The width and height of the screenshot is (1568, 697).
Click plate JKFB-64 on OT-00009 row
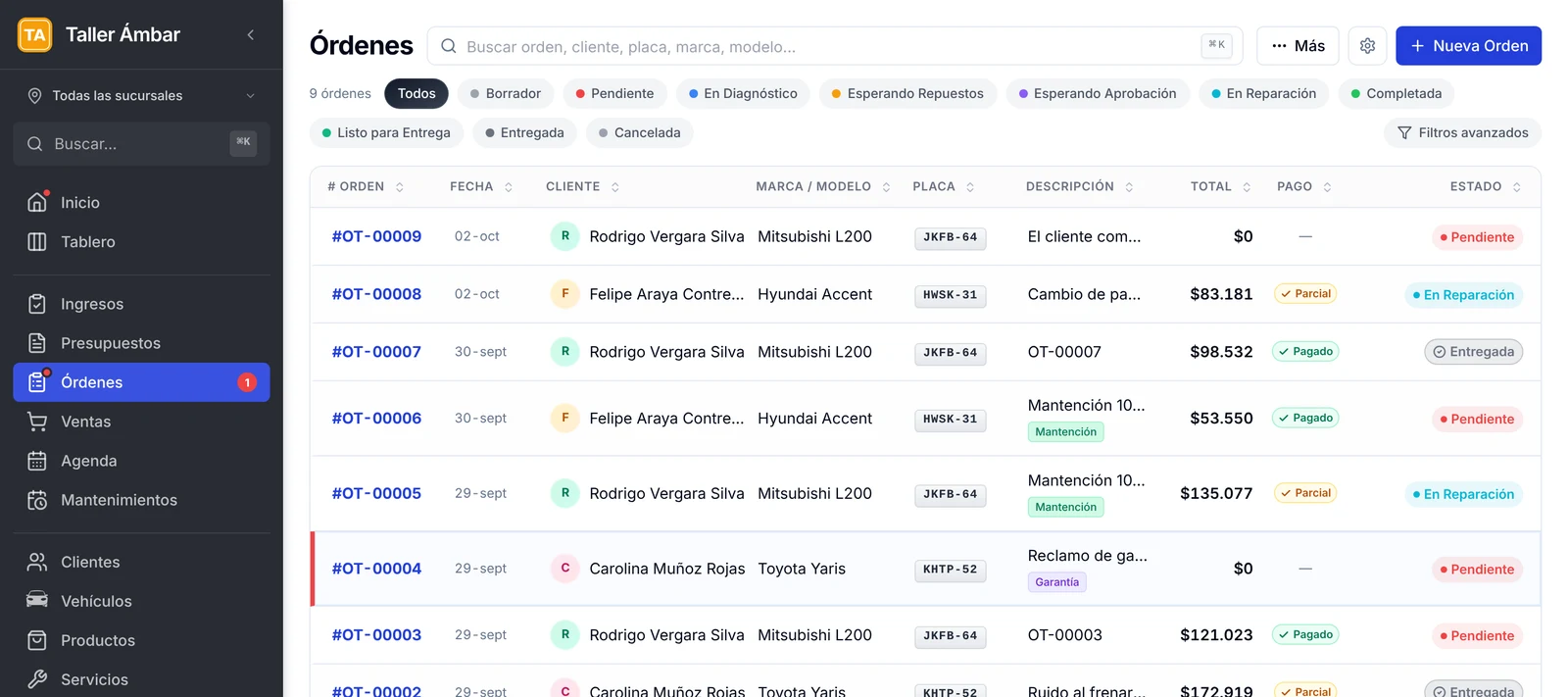[x=951, y=237]
